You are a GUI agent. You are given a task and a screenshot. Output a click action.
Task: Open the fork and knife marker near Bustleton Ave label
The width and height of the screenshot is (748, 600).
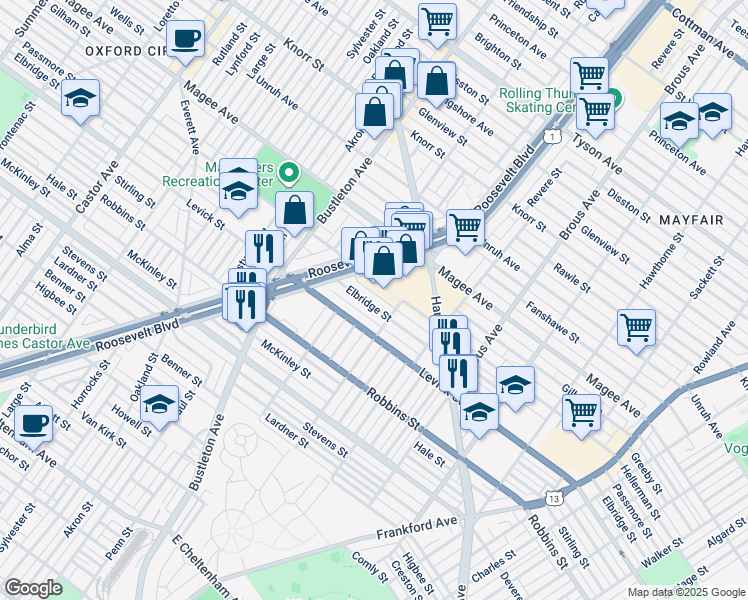coord(264,249)
